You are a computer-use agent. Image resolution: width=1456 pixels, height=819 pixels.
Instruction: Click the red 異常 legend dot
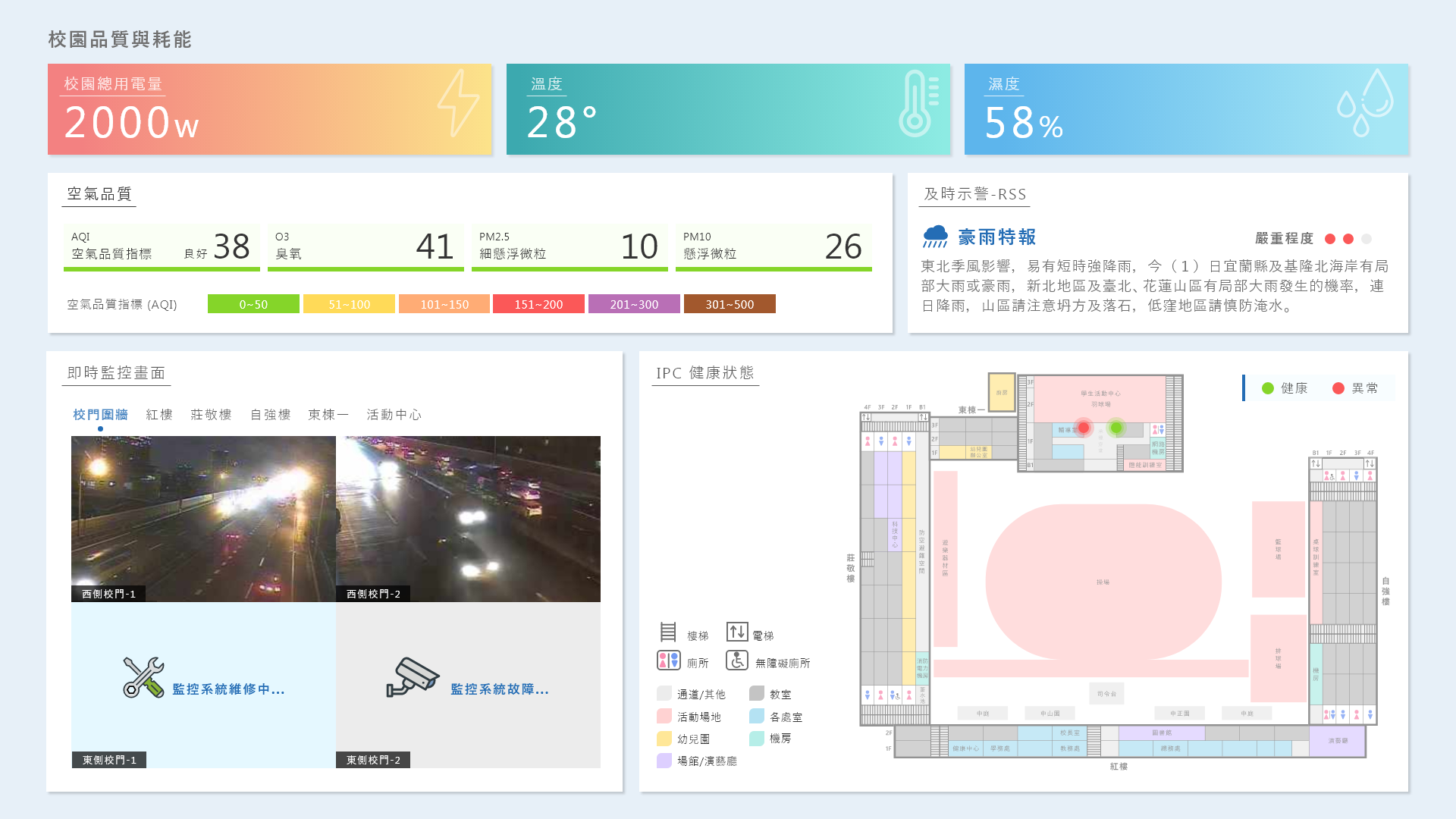1338,388
